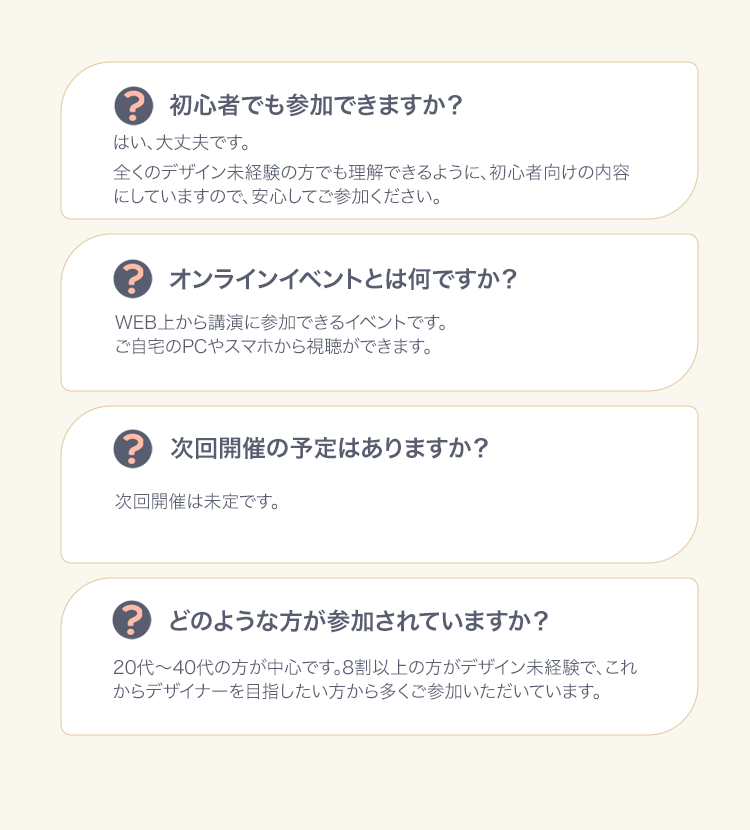Select the heading 次回開催の予定はありますか？
This screenshot has height=830, width=750.
pos(329,448)
